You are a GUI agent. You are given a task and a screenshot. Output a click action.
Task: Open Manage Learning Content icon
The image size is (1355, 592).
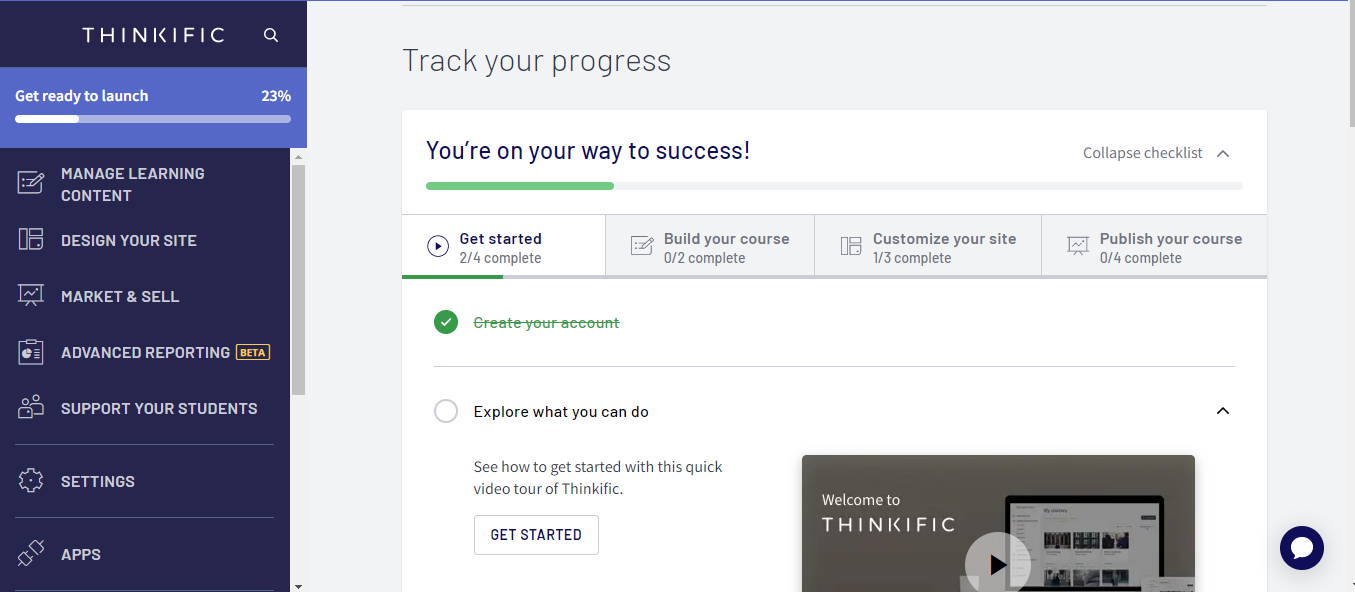click(x=31, y=183)
